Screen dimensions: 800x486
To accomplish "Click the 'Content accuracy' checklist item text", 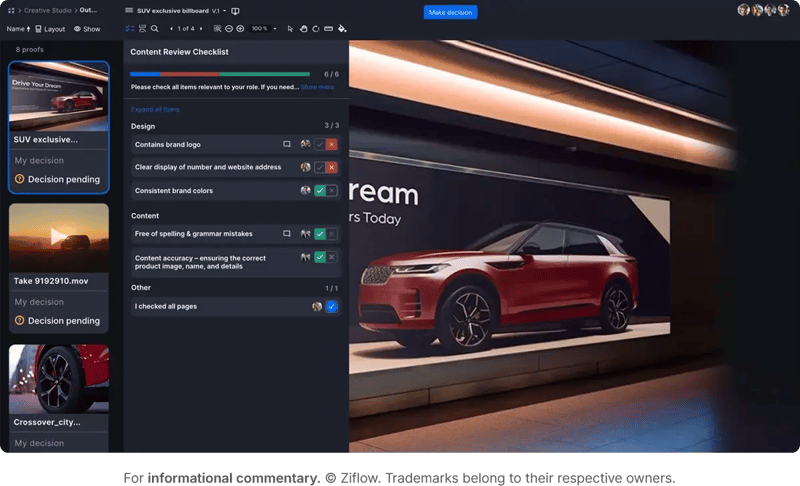I will [x=200, y=262].
